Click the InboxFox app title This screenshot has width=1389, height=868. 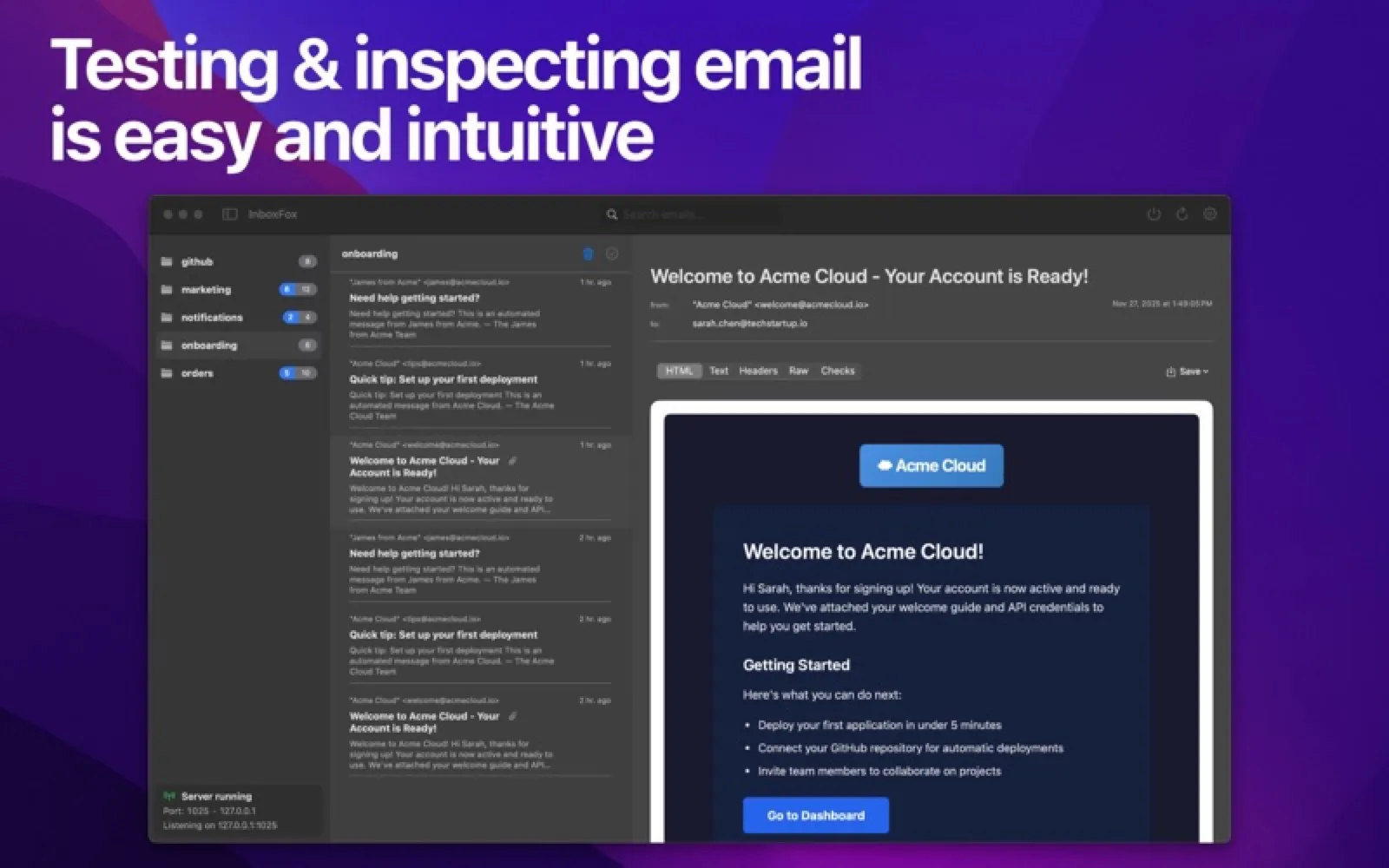273,214
